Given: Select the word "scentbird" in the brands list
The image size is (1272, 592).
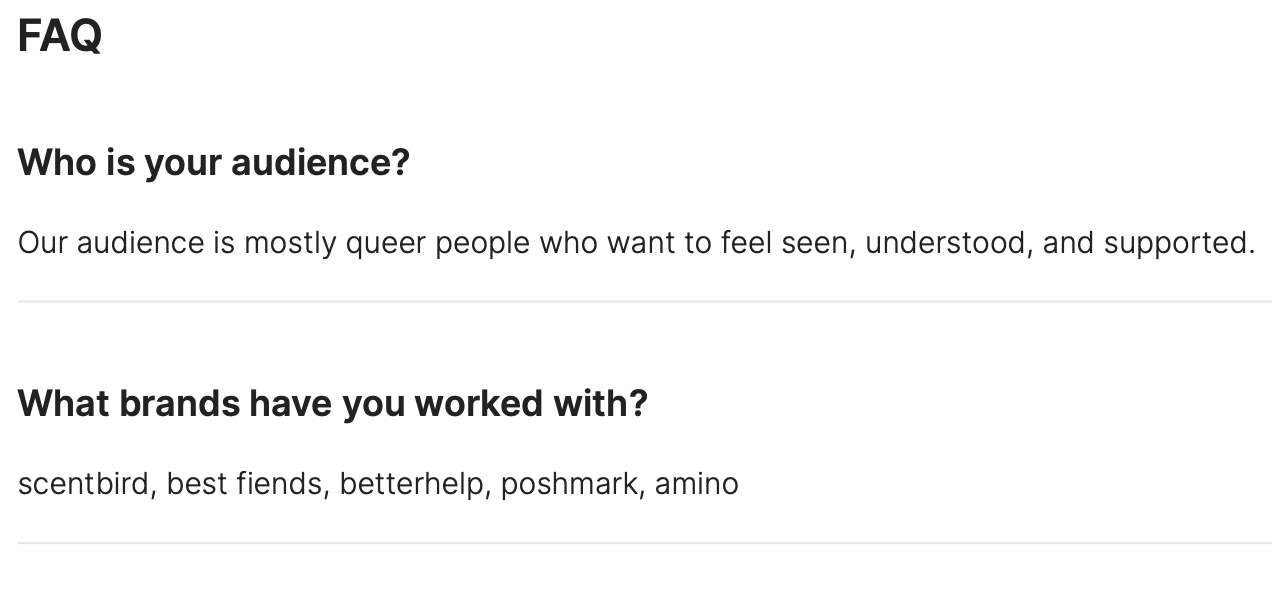Looking at the screenshot, I should (x=84, y=484).
